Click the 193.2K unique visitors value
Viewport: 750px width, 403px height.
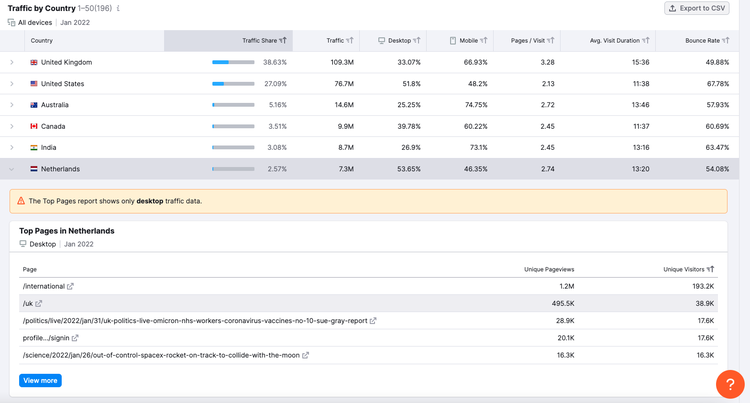coord(703,286)
